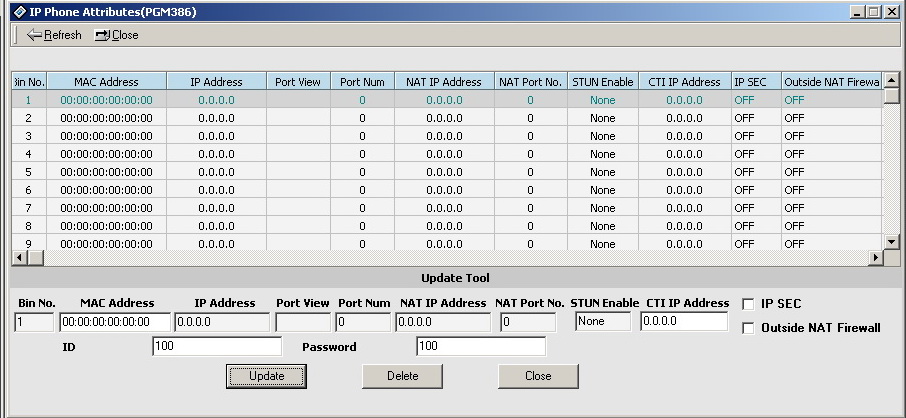Click the ID input field

[x=217, y=346]
